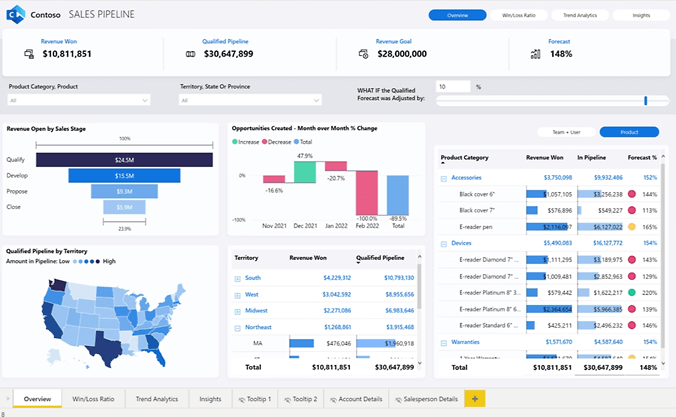Screen dimensions: 676x417
Task: Click the Develop funnel bar $15.5M
Action: click(124, 176)
